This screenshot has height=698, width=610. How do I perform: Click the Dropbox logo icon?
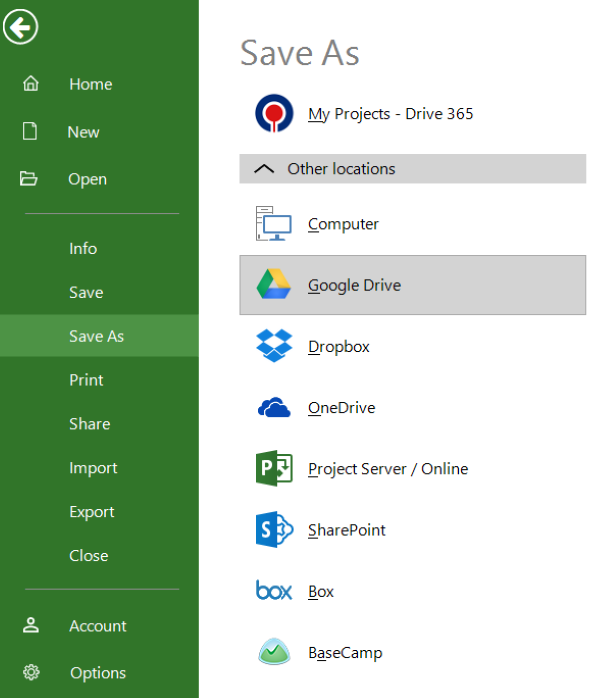(x=274, y=345)
